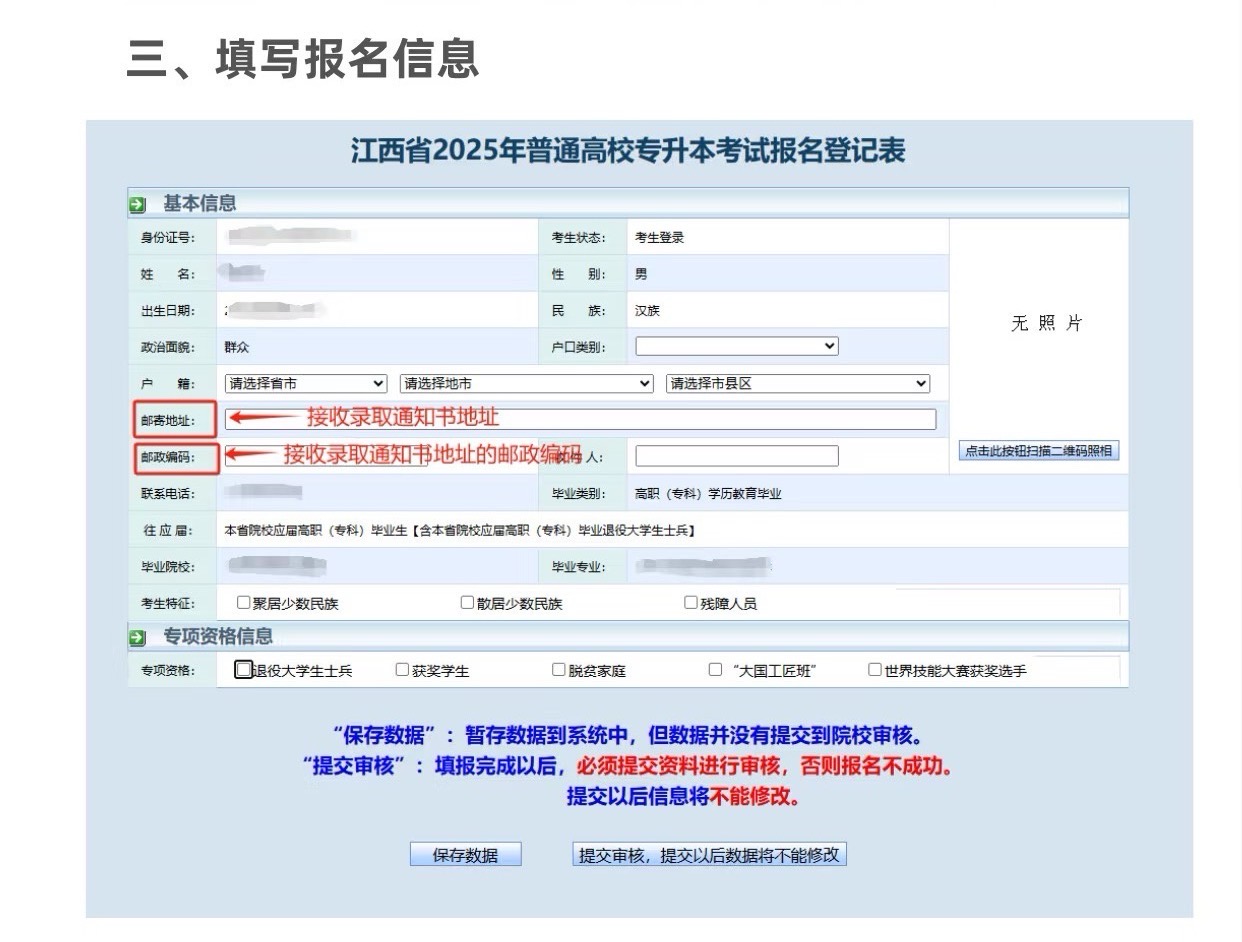Click the 保存数据 button
The image size is (1242, 942).
[x=465, y=854]
